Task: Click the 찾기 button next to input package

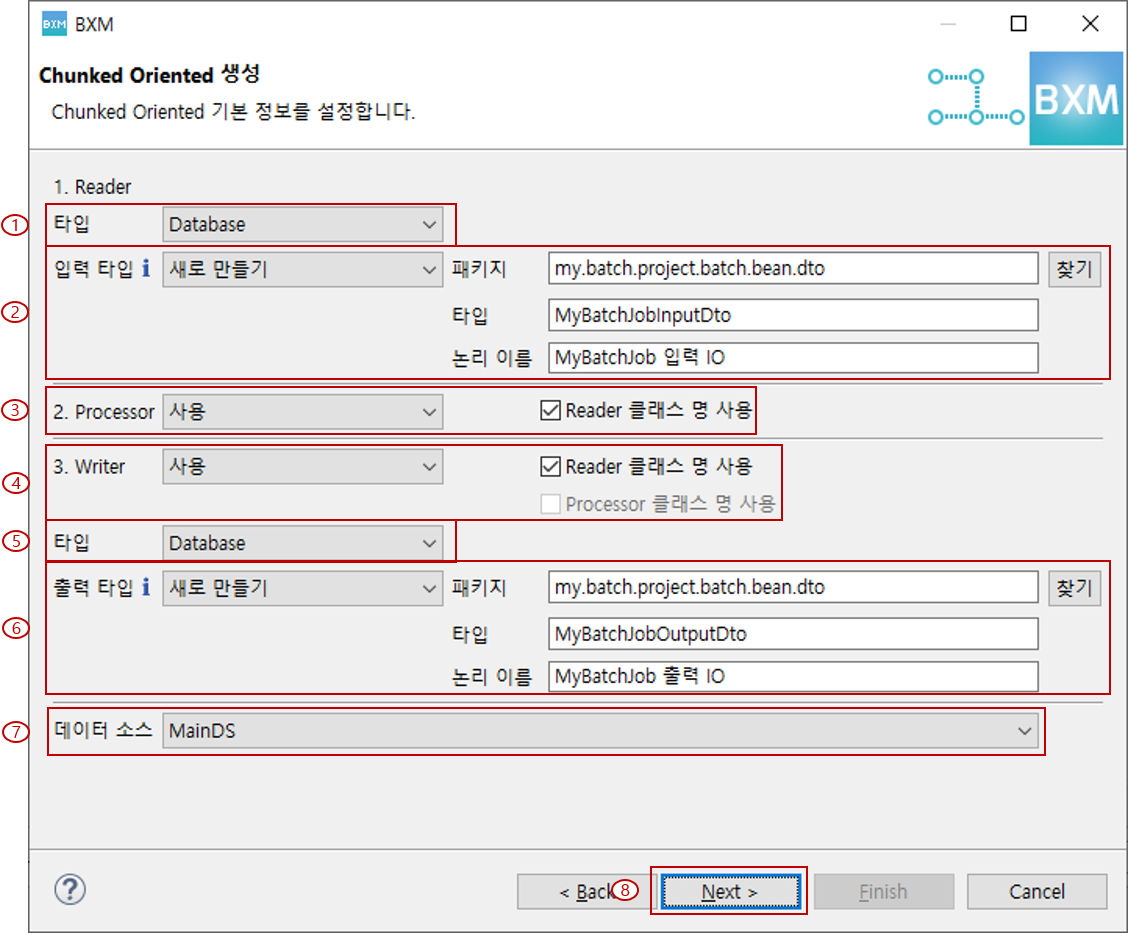Action: (1074, 267)
